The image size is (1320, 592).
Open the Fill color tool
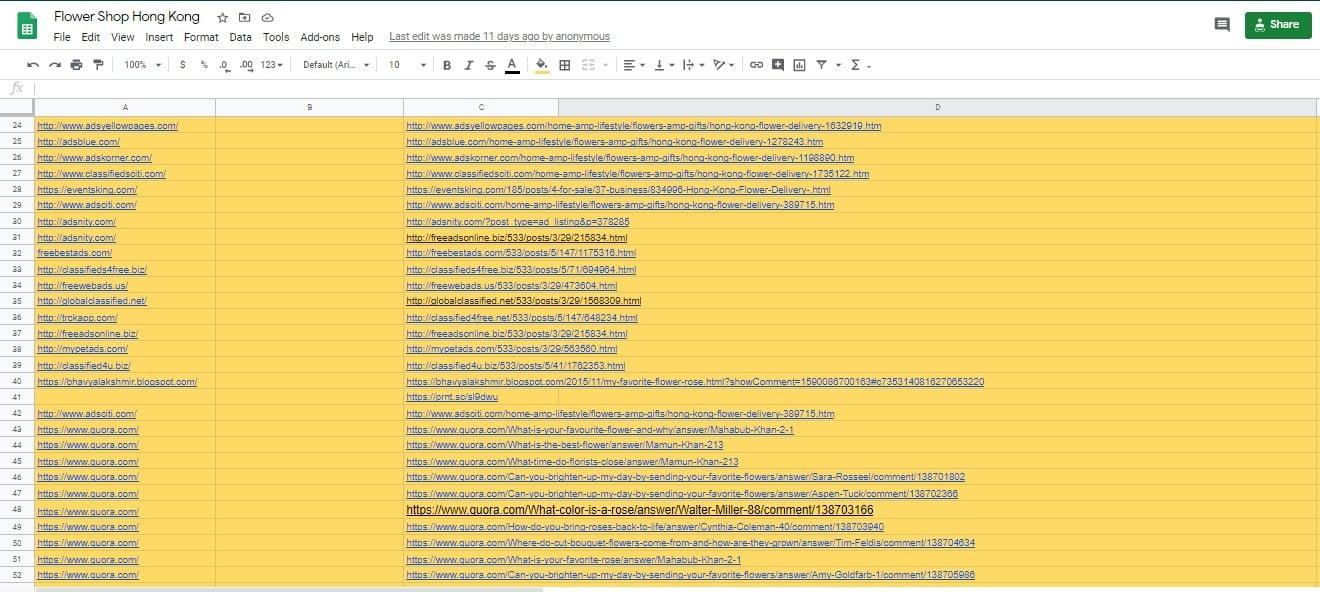(x=540, y=64)
